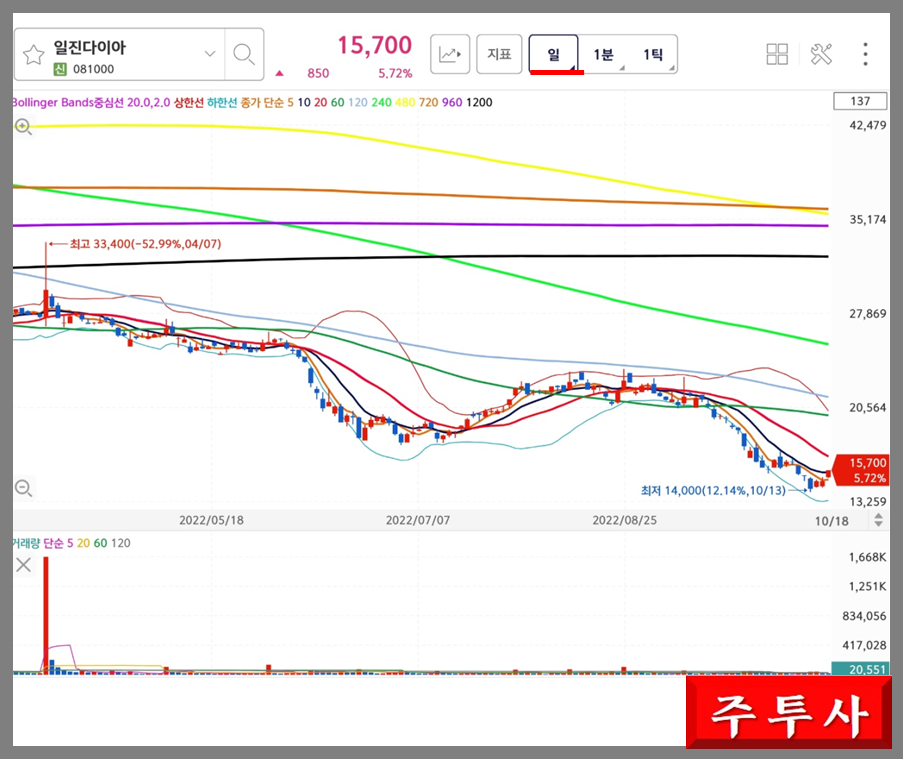Viewport: 903px width, 759px height.
Task: Click the 5.72% change rate in header
Action: pos(395,74)
